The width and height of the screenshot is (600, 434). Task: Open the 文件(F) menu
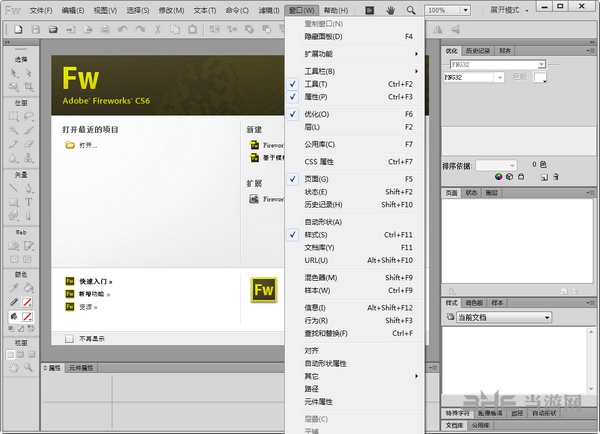(x=41, y=10)
